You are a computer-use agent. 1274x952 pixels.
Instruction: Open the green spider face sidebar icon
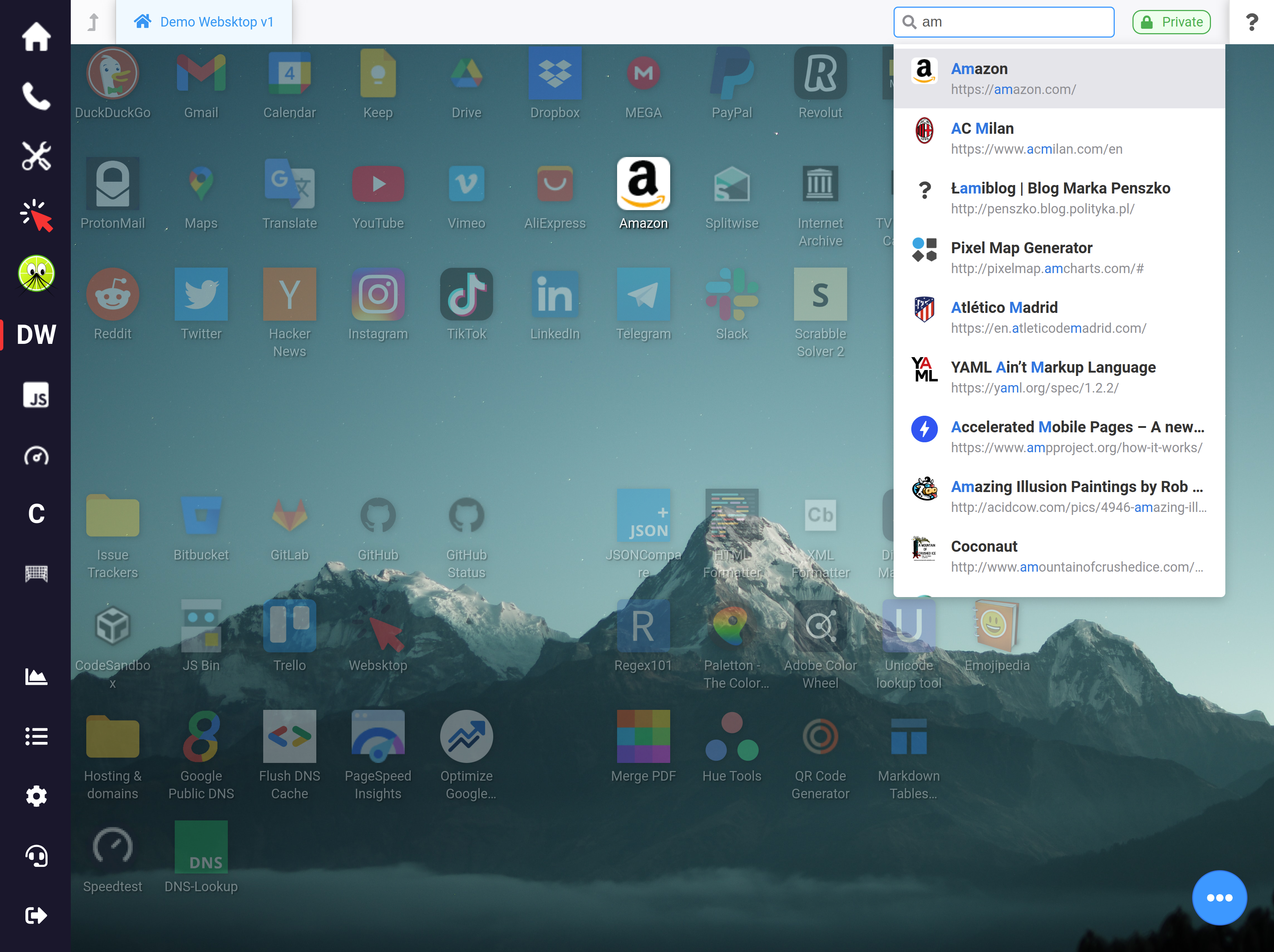(36, 274)
